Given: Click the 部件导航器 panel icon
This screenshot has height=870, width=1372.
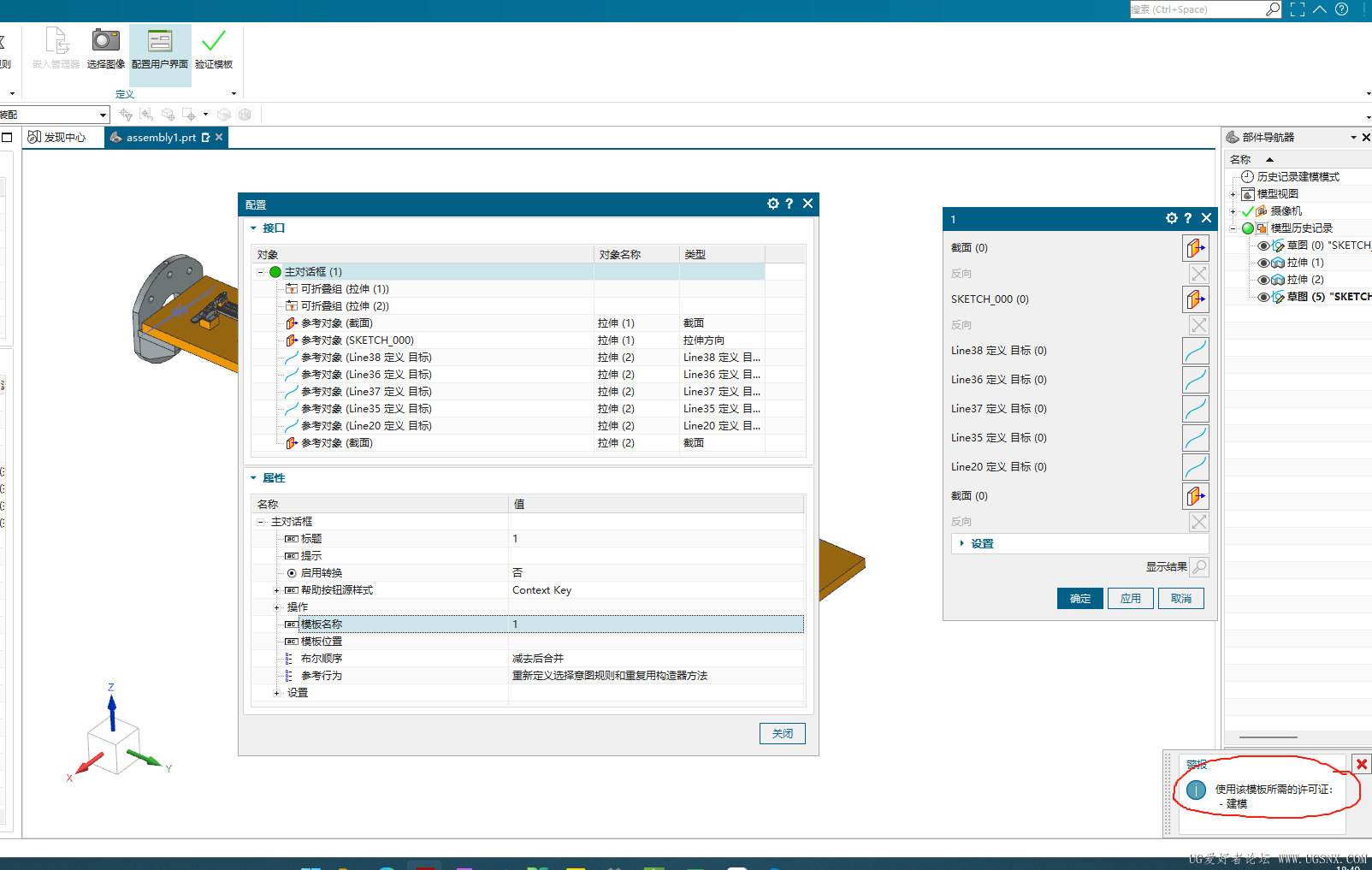Looking at the screenshot, I should (1233, 137).
